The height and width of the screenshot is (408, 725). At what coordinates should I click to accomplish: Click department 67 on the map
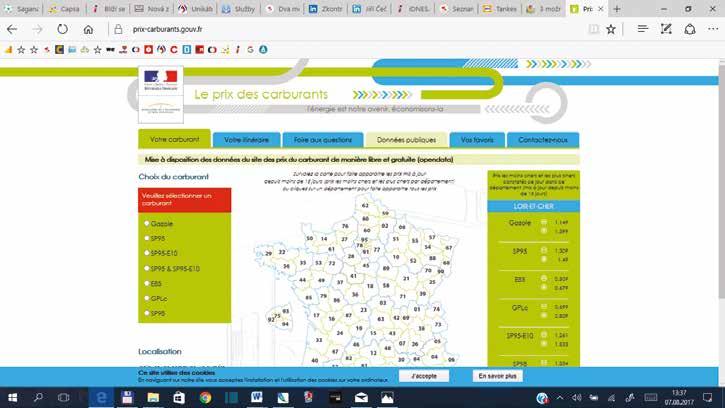[x=449, y=248]
